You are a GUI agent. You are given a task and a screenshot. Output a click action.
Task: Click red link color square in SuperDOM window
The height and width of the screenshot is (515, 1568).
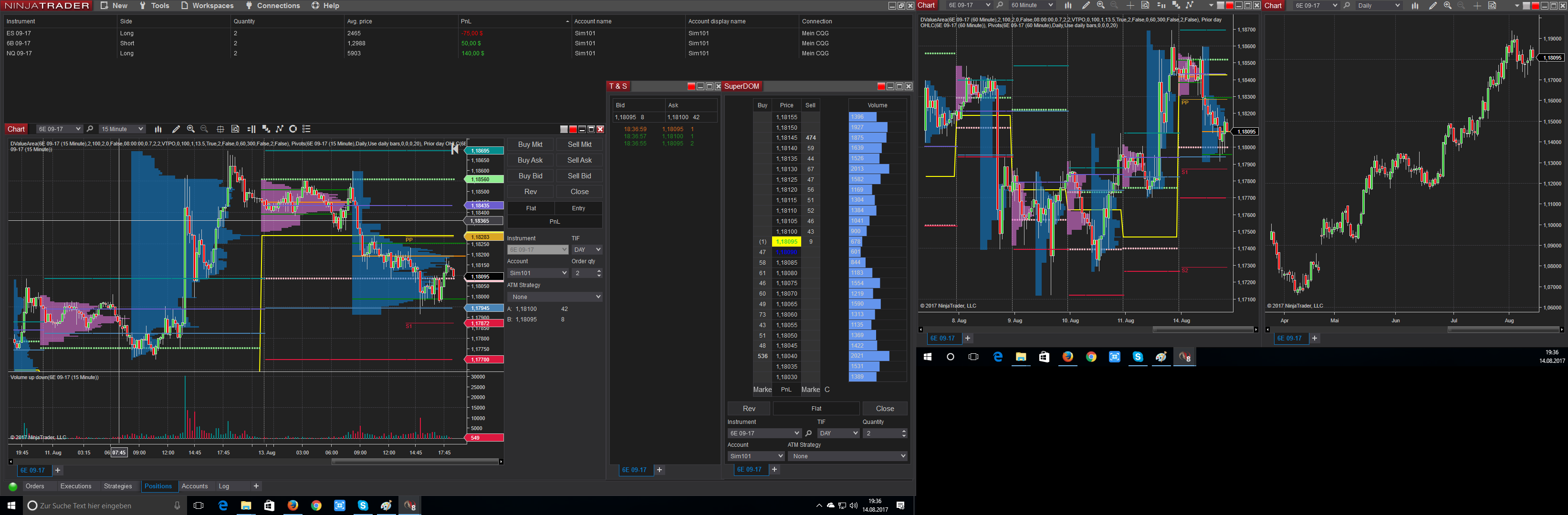tap(881, 86)
